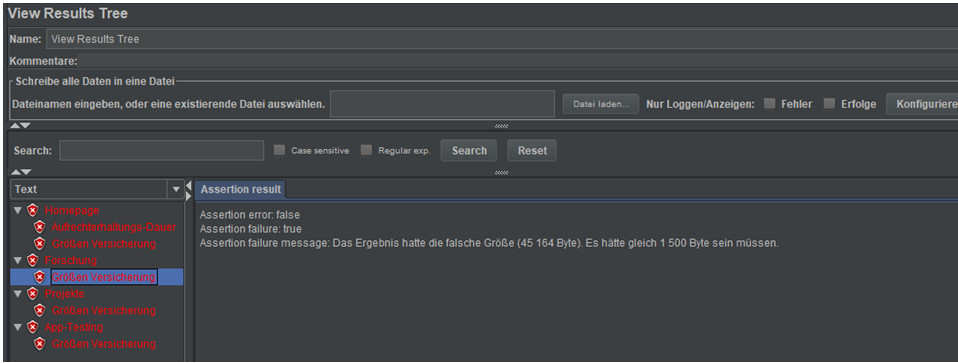Click the error shield icon beside Forschung
The width and height of the screenshot is (958, 363).
click(x=33, y=260)
